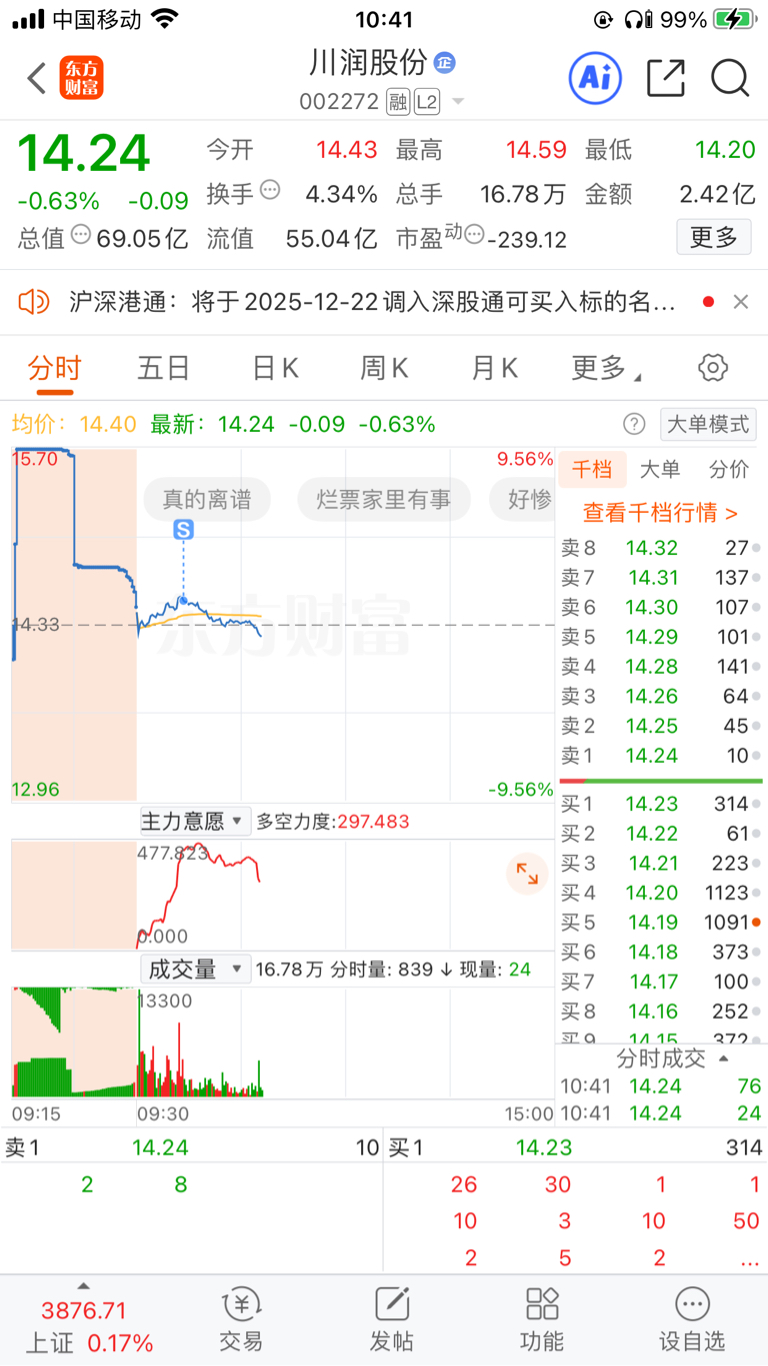Open the search magnifier icon

click(x=730, y=78)
